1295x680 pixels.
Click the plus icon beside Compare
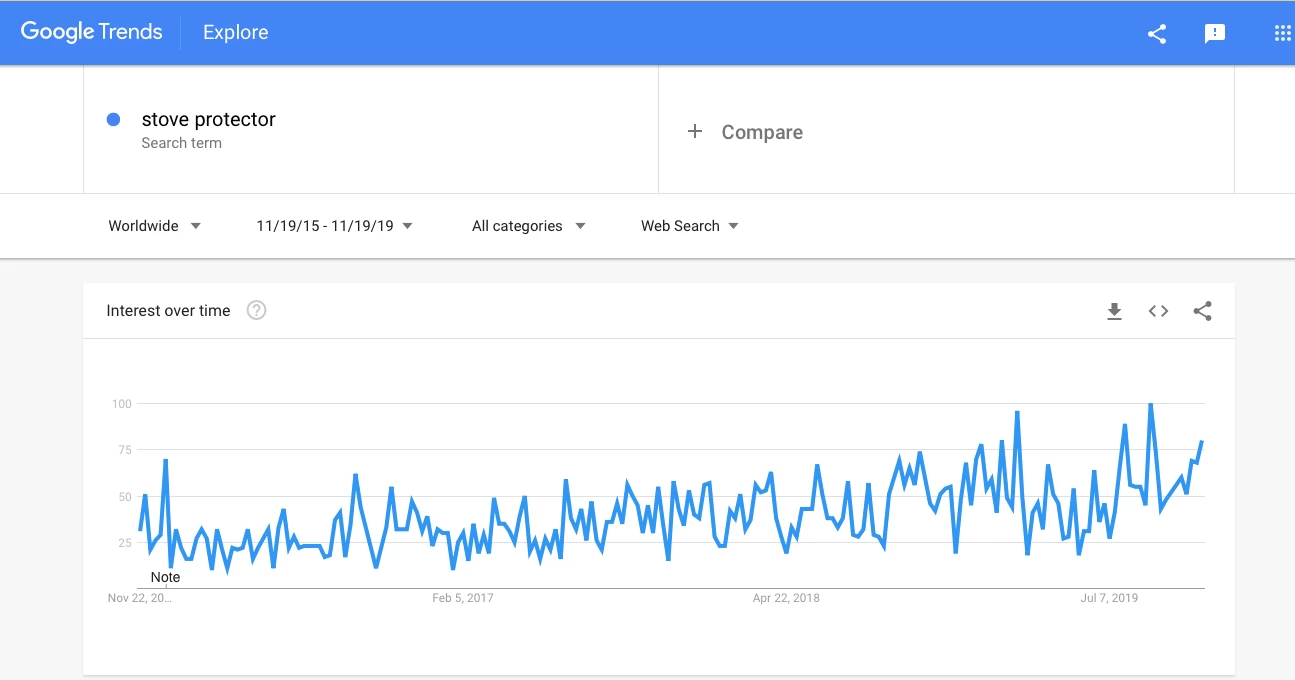point(695,131)
